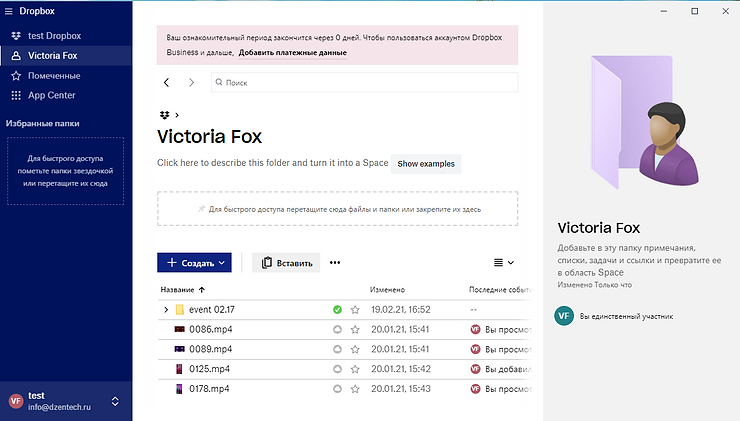The height and width of the screenshot is (421, 740).
Task: Star the 0125.mp4 file
Action: click(x=355, y=369)
